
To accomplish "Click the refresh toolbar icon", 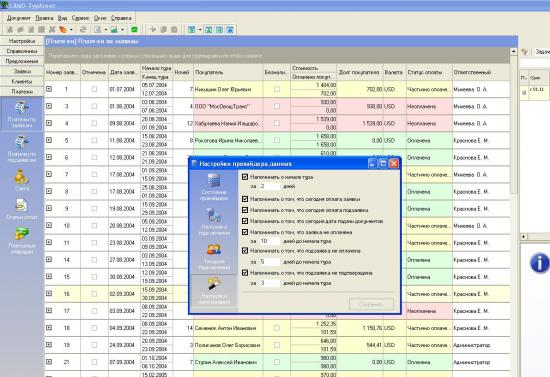I will (x=83, y=30).
